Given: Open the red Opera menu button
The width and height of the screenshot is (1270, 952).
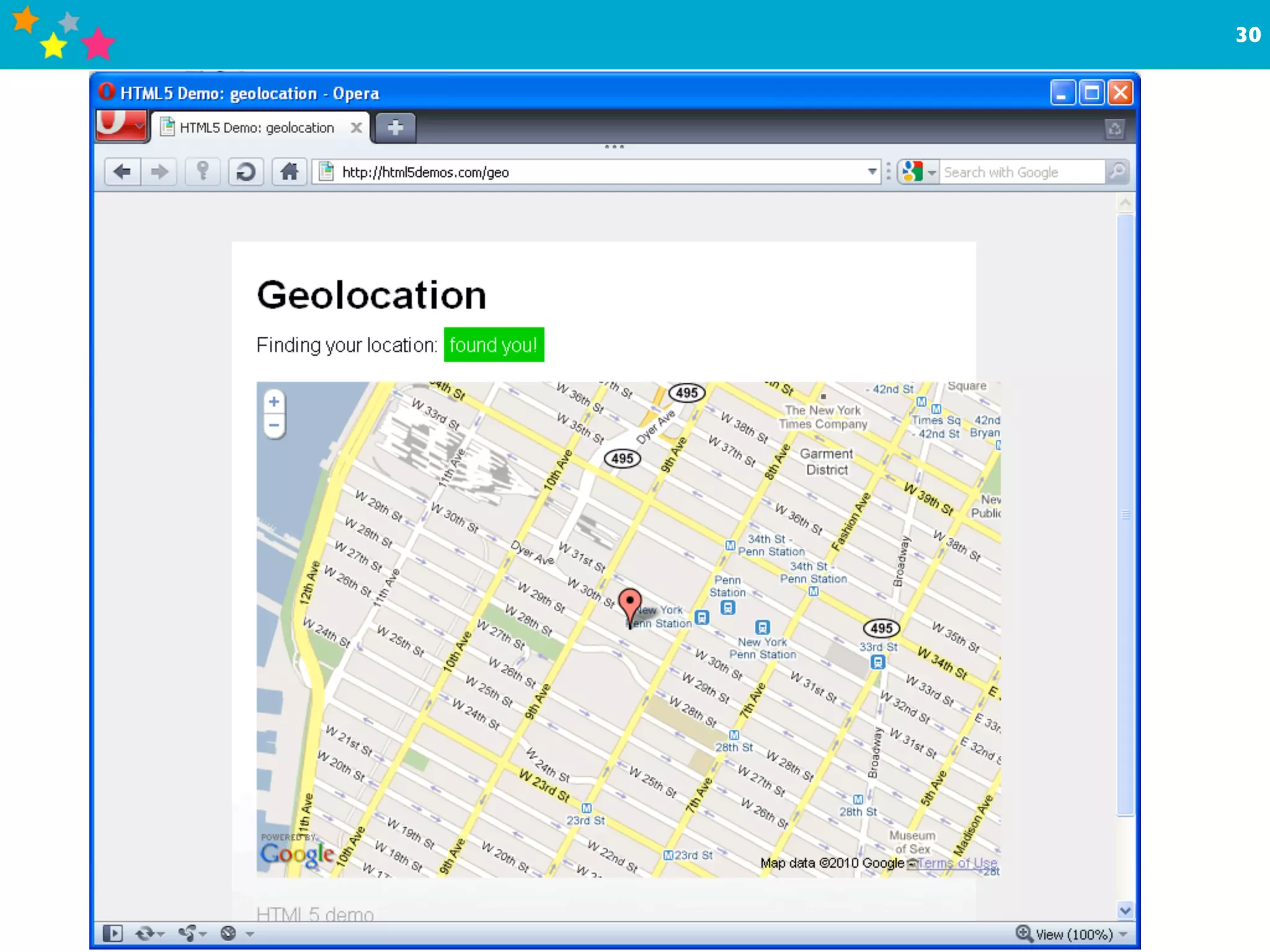Looking at the screenshot, I should coord(122,125).
